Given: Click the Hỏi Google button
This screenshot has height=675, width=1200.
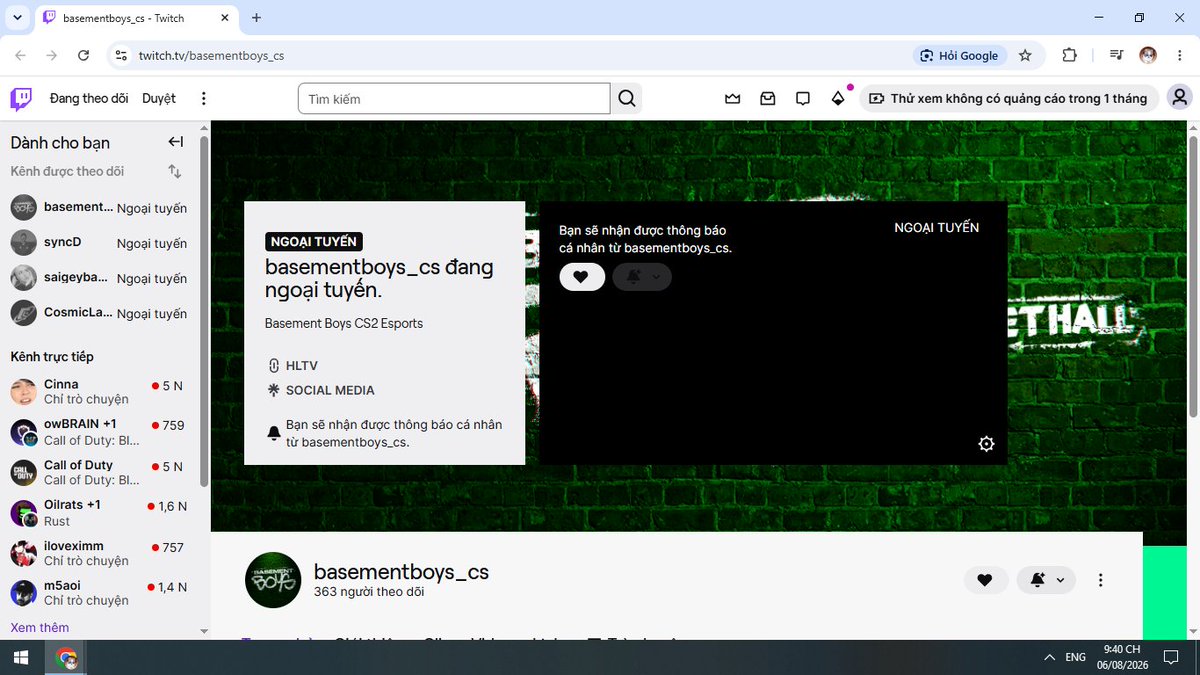Looking at the screenshot, I should (x=958, y=56).
